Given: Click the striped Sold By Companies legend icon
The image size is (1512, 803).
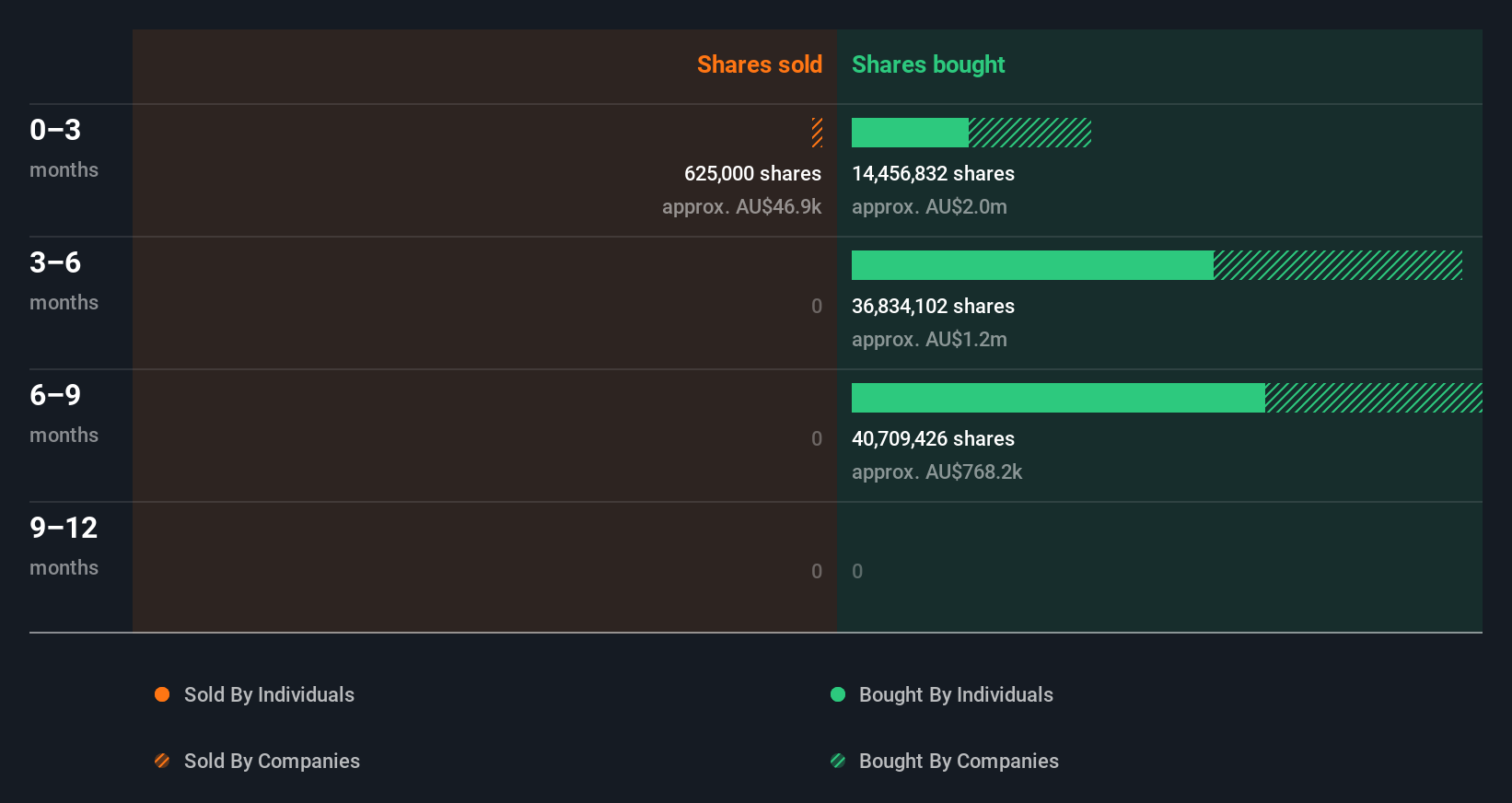Looking at the screenshot, I should tap(162, 761).
